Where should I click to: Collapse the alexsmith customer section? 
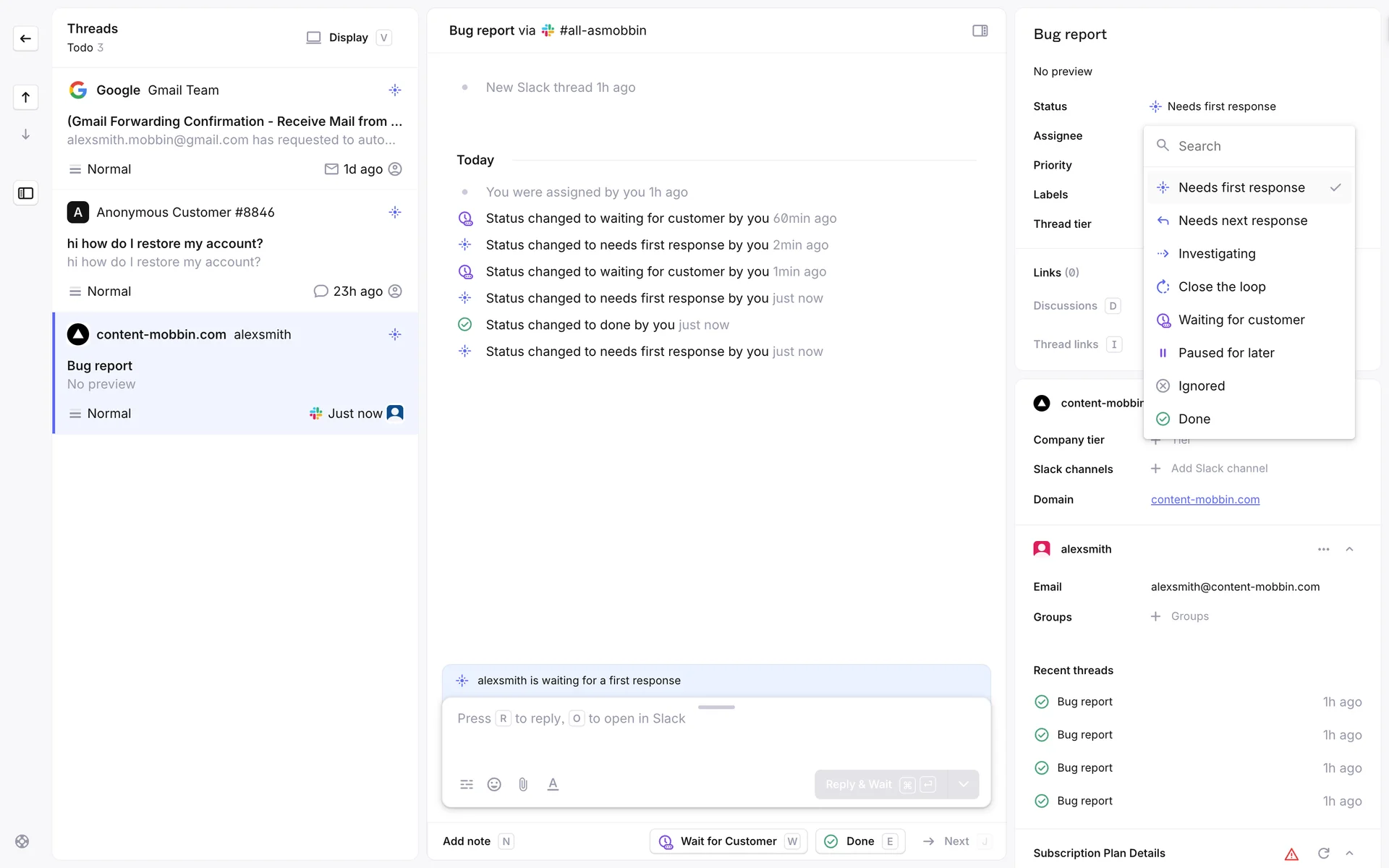pos(1349,549)
